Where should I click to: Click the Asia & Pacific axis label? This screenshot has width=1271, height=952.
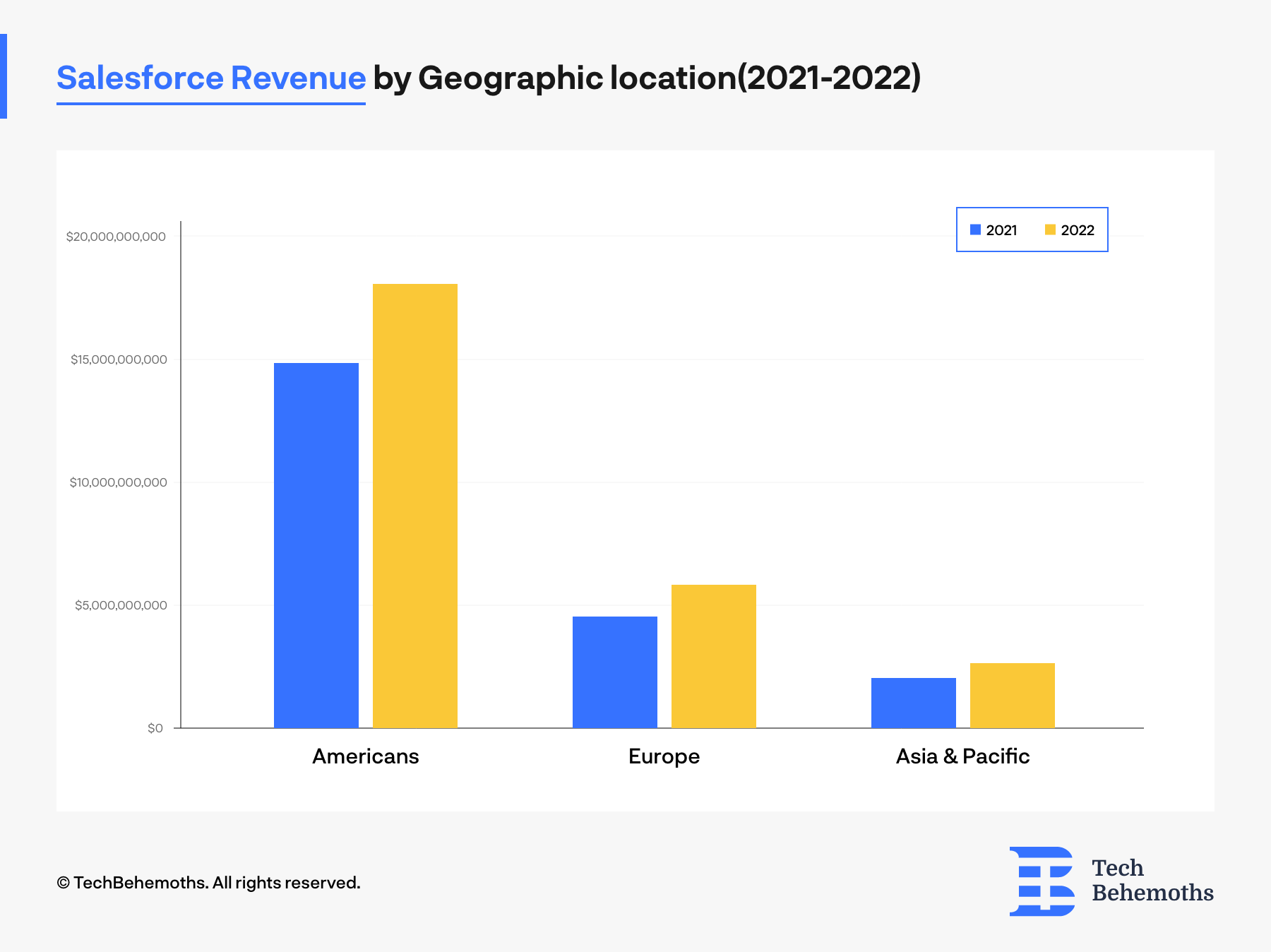point(963,756)
